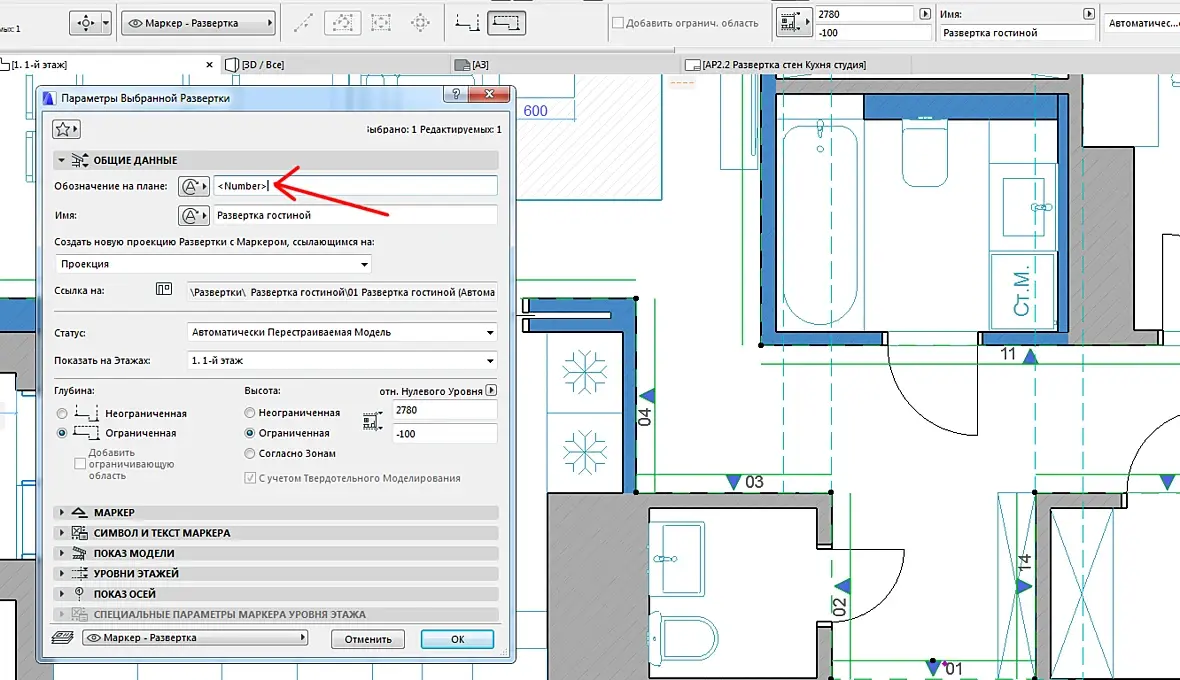Click the Ссылка на reference icon

(x=164, y=291)
